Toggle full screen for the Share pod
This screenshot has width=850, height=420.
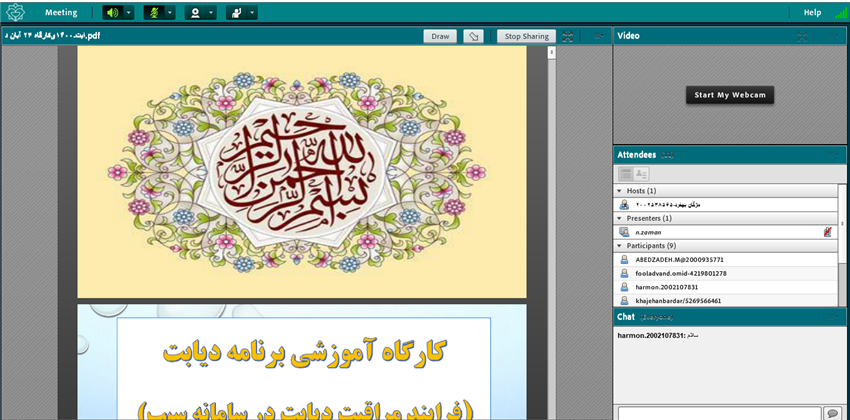(x=568, y=36)
